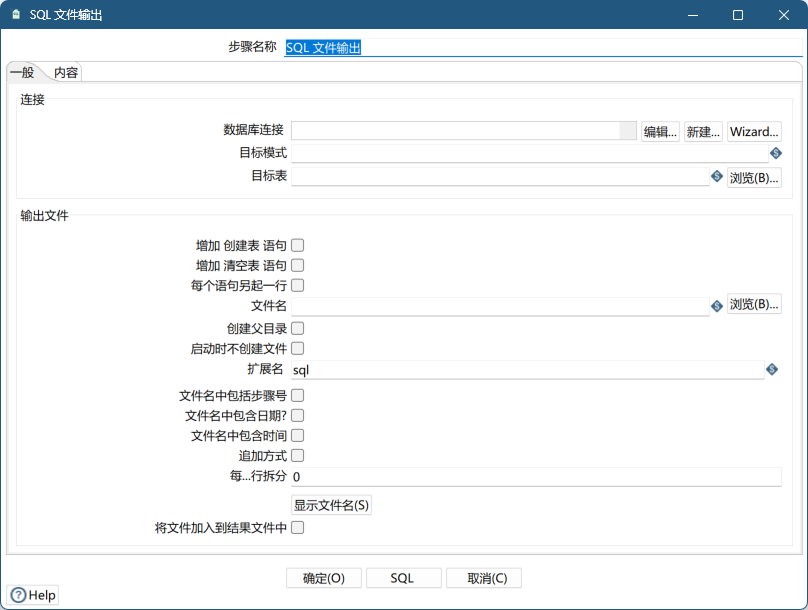
Task: Click 浏览(B)... next to 目标表
Action: click(x=755, y=176)
